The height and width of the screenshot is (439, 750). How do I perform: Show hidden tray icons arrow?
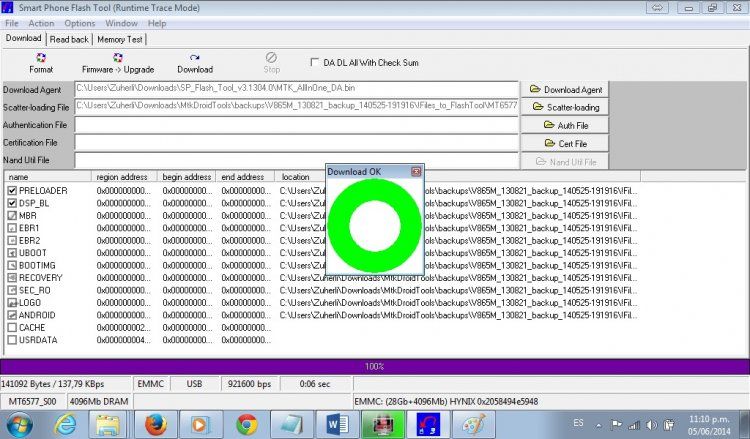(598, 425)
